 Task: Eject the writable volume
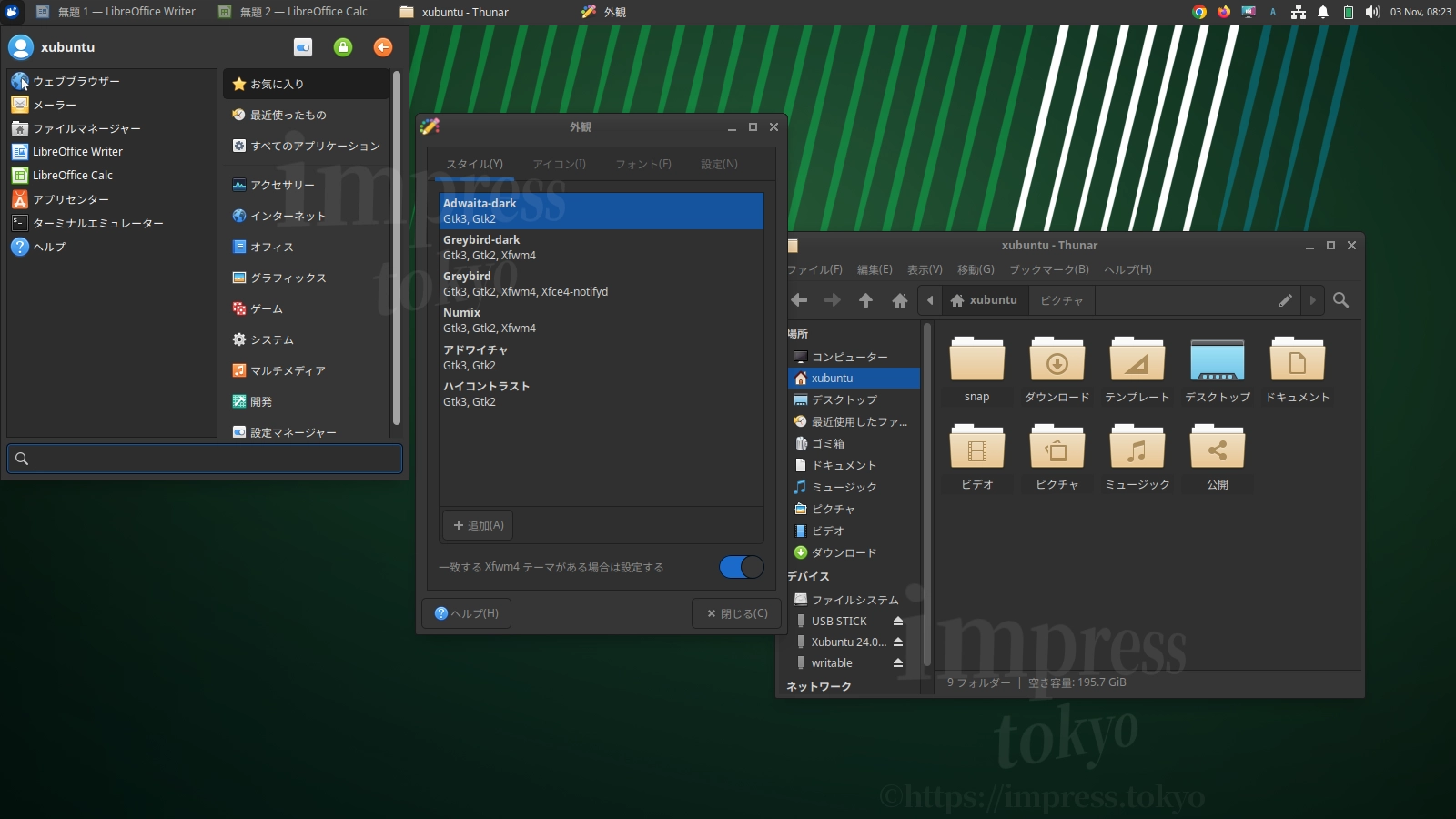(x=898, y=662)
